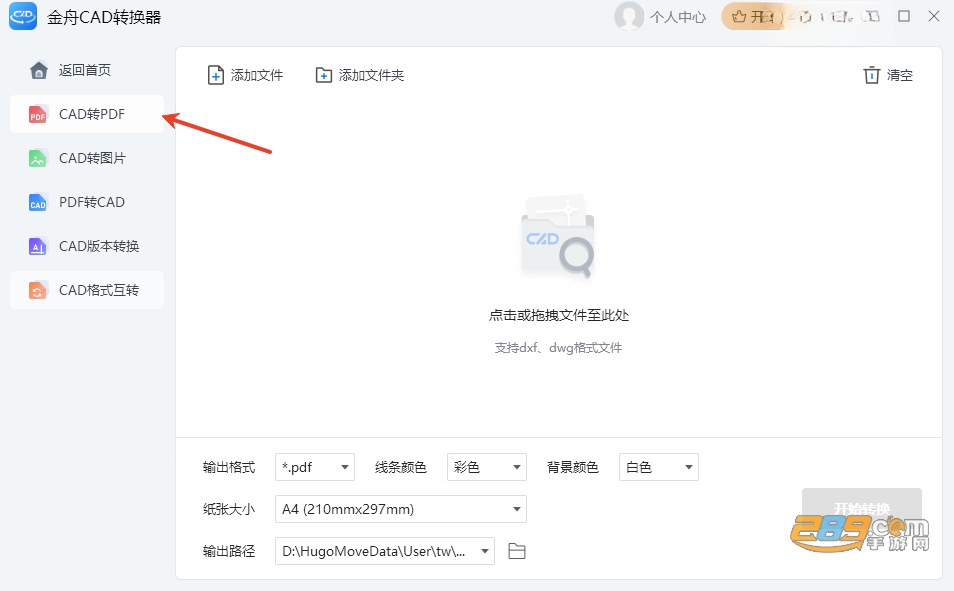954x591 pixels.
Task: Maximize the 金舟CAD转换器 window
Action: click(904, 16)
